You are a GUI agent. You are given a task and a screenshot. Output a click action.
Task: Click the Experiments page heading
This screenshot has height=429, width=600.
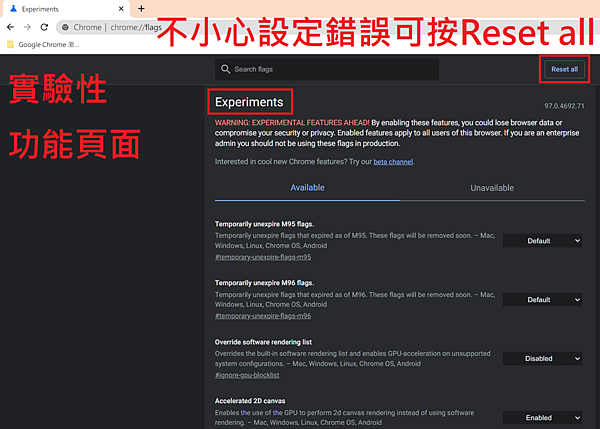point(249,102)
